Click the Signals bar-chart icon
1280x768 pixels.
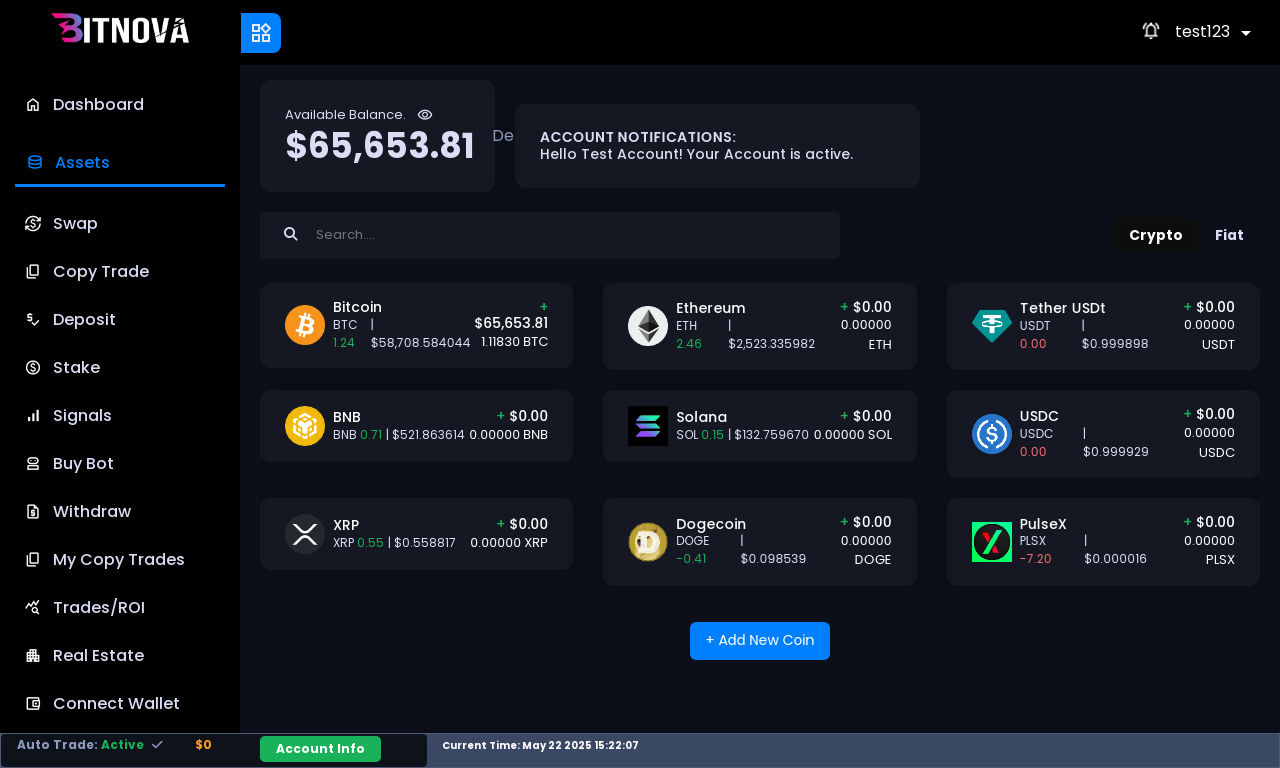[x=33, y=416]
